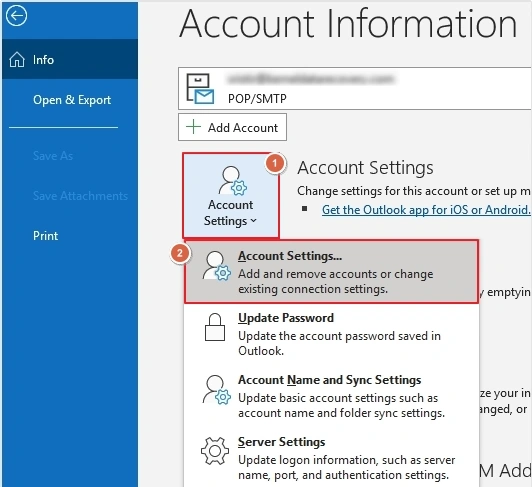
Task: Click 'Update the account password saved' text
Action: (339, 343)
